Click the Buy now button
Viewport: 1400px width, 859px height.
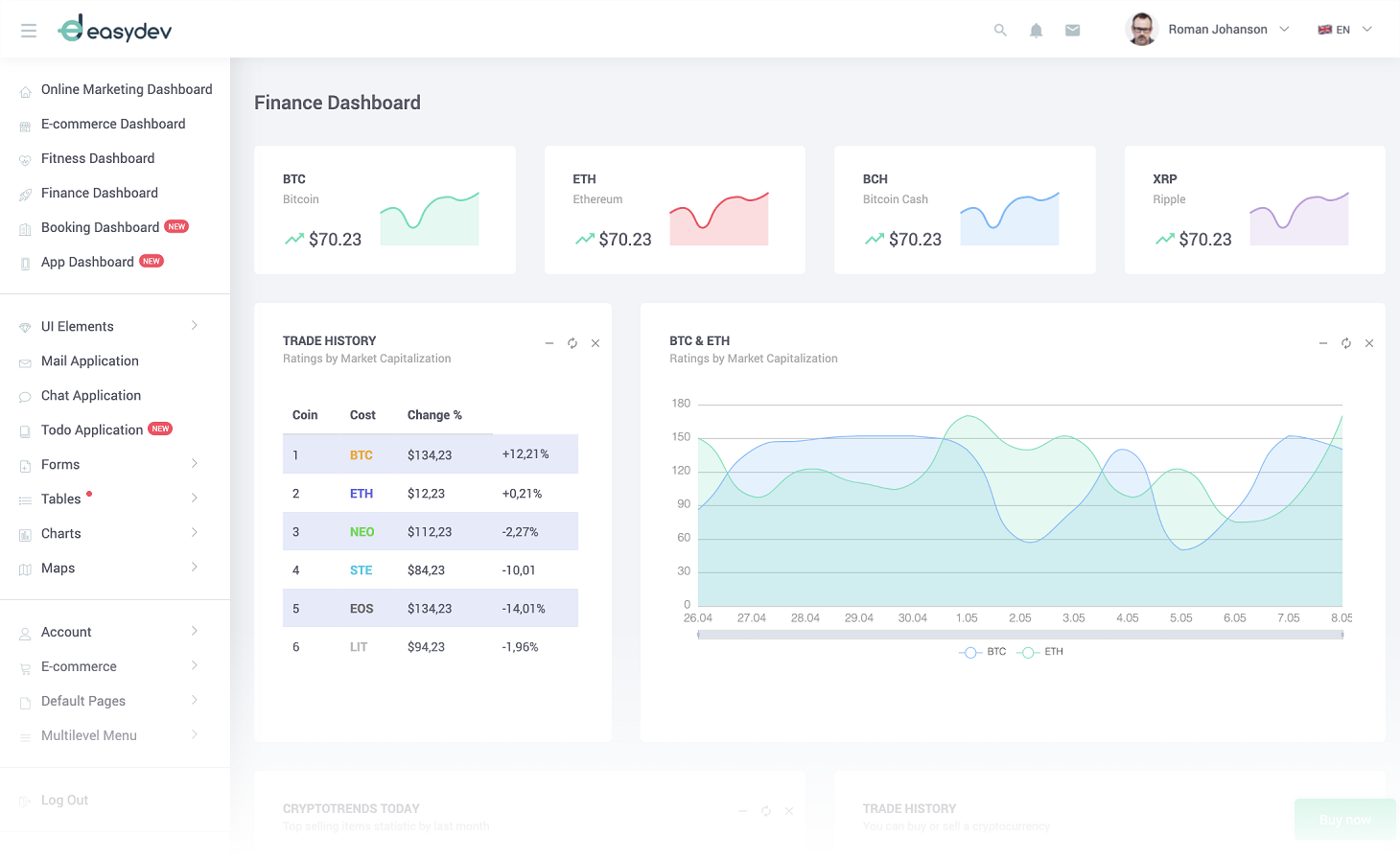(x=1344, y=820)
